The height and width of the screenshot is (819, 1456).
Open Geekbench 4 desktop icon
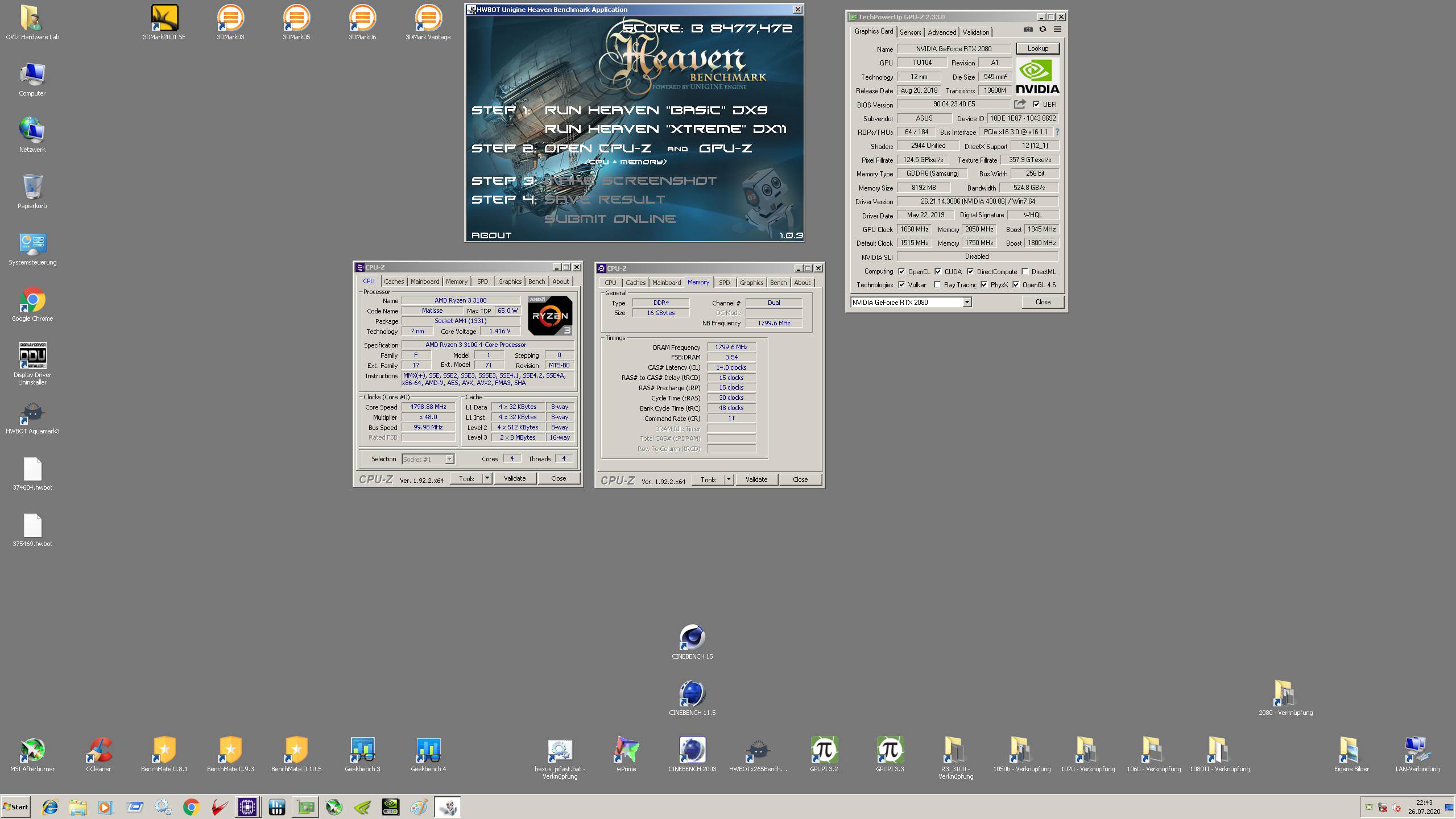428,754
